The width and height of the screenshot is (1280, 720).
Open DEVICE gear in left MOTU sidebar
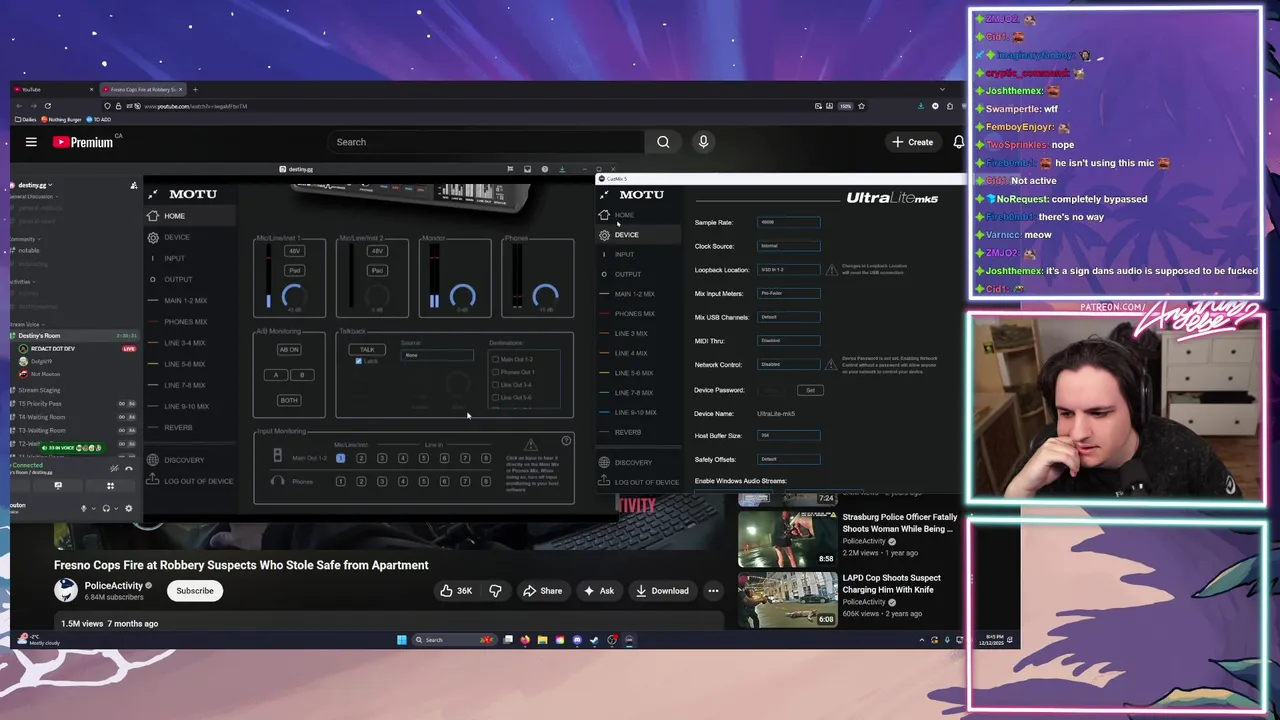pos(153,237)
